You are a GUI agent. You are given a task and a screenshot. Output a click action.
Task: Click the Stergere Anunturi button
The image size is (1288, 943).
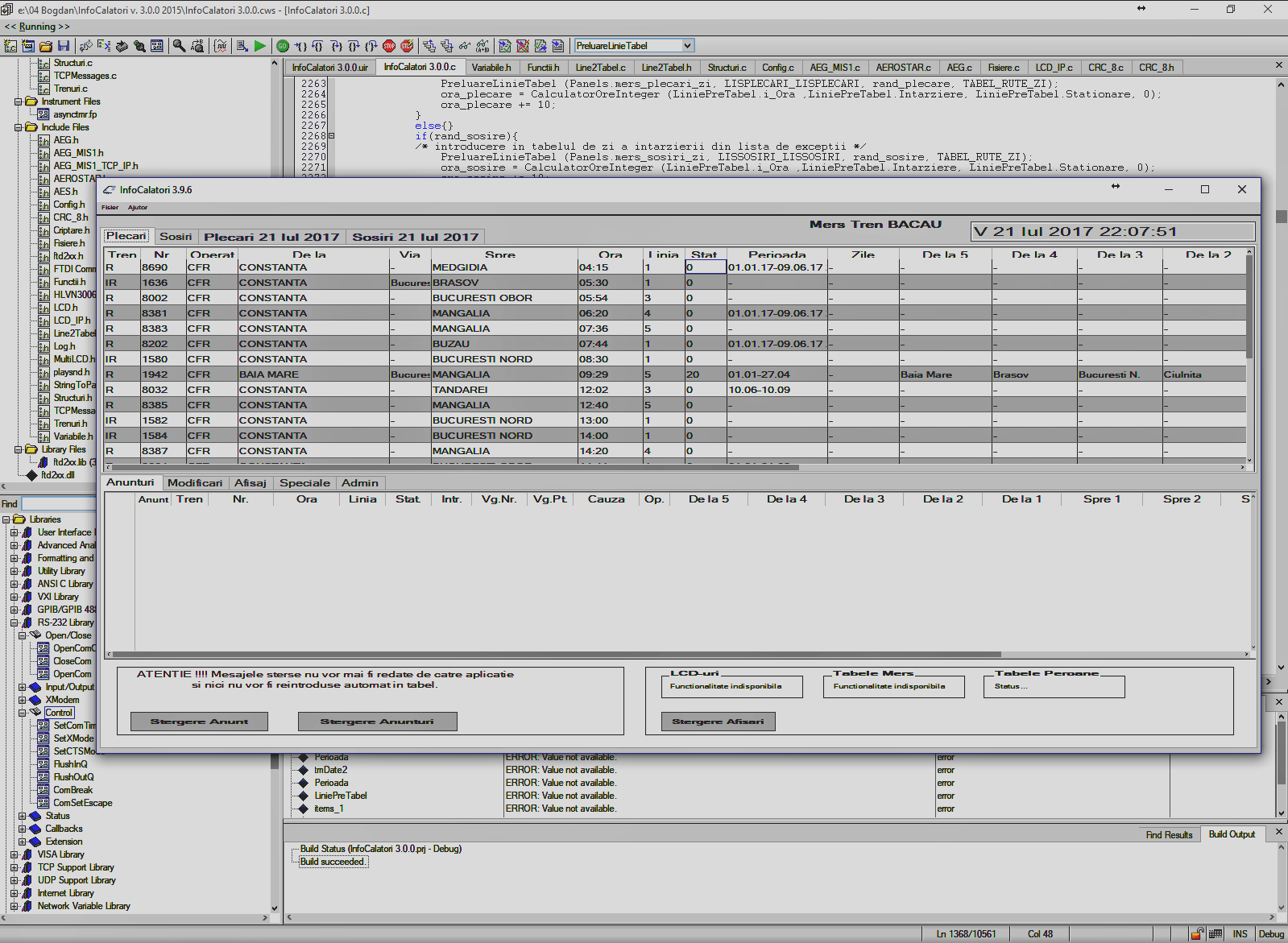pyautogui.click(x=377, y=722)
